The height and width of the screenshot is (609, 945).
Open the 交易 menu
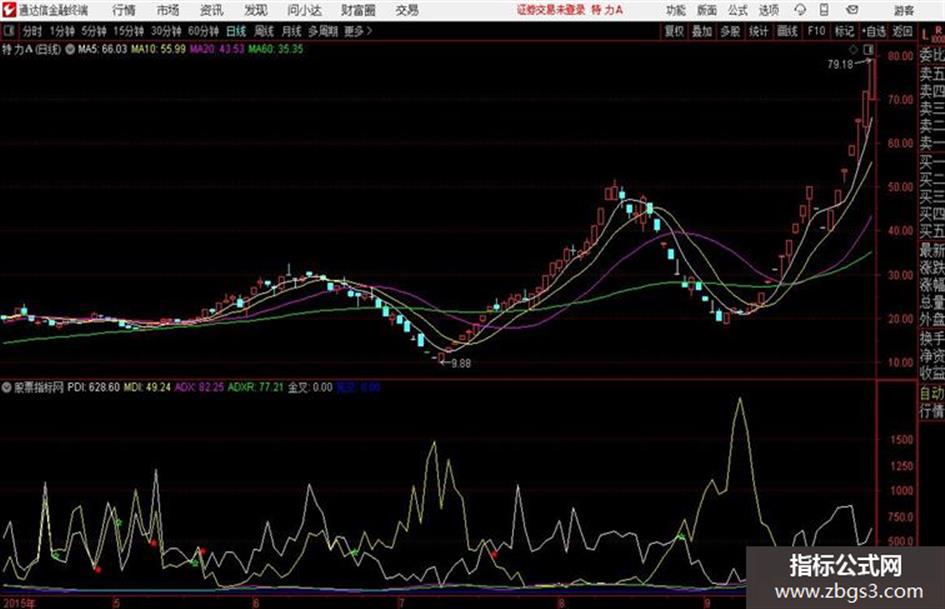(x=407, y=10)
